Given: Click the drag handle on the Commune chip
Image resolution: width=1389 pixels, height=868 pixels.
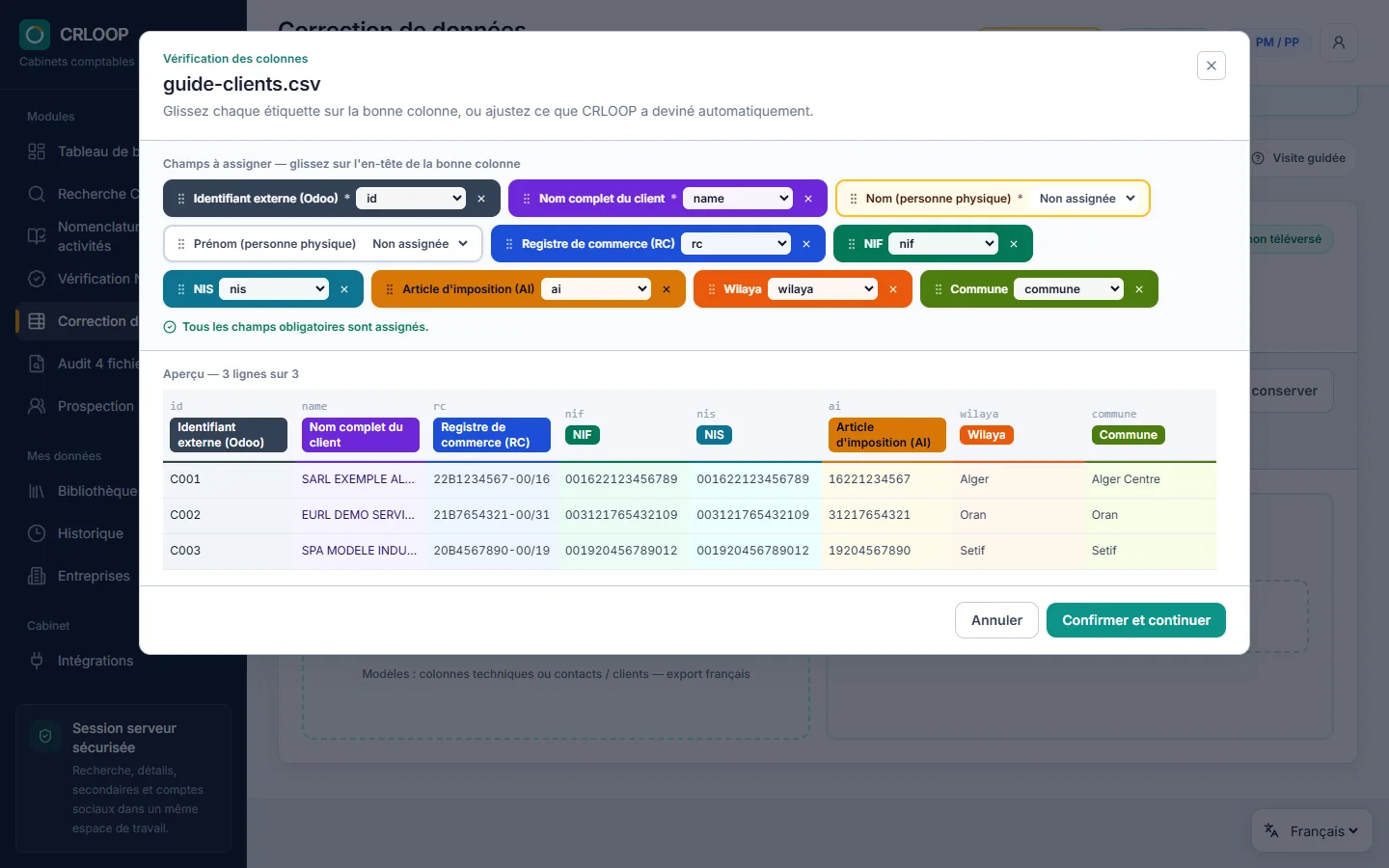Looking at the screenshot, I should [x=938, y=289].
